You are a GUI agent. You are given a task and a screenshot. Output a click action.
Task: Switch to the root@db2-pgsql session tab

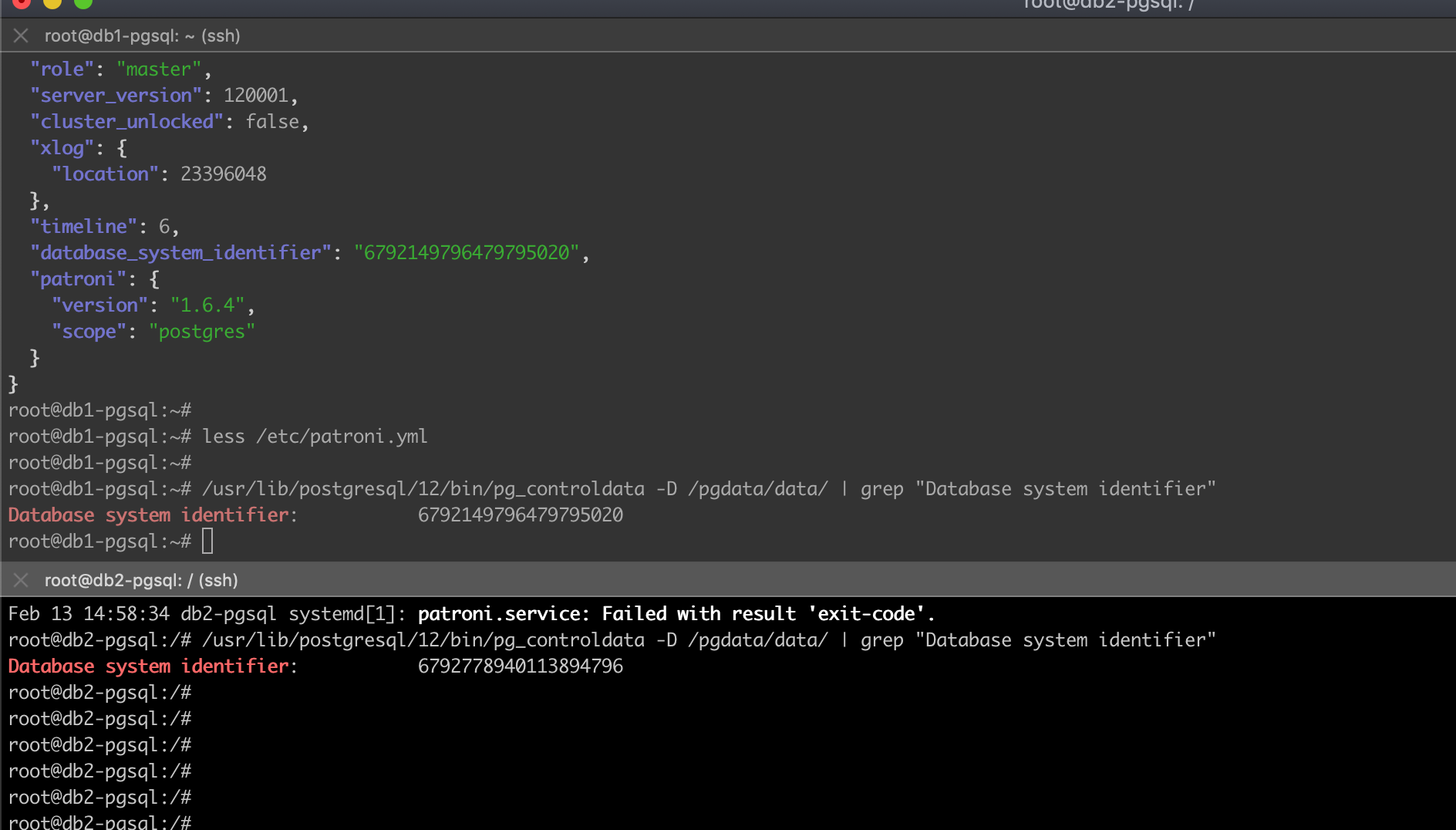[141, 580]
